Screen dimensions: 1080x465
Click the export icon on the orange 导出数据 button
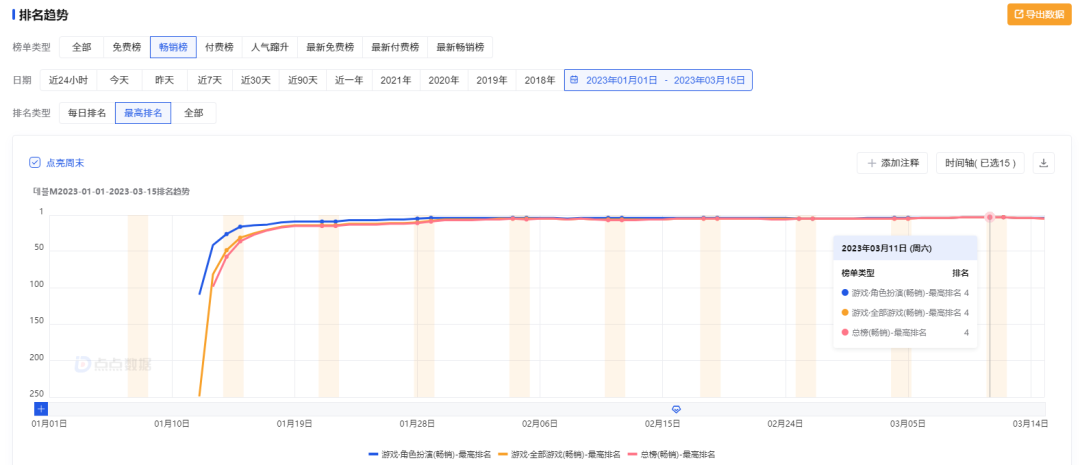pyautogui.click(x=1019, y=14)
